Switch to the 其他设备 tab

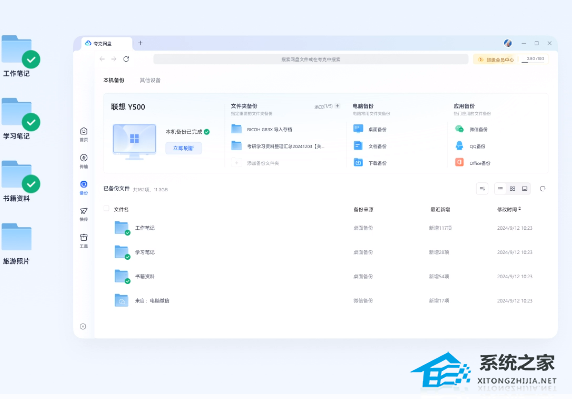[x=150, y=80]
